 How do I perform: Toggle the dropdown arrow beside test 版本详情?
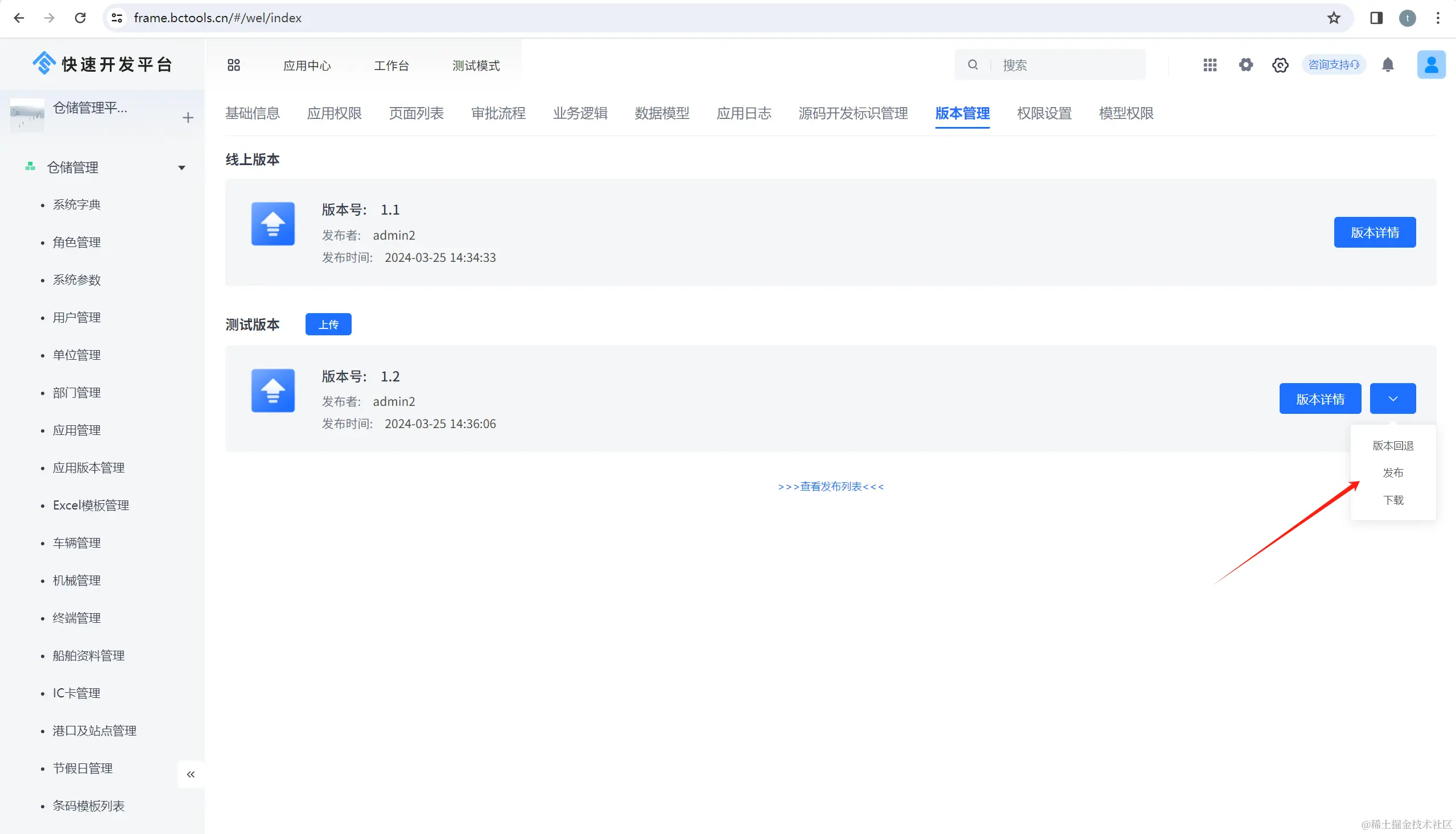pyautogui.click(x=1392, y=398)
